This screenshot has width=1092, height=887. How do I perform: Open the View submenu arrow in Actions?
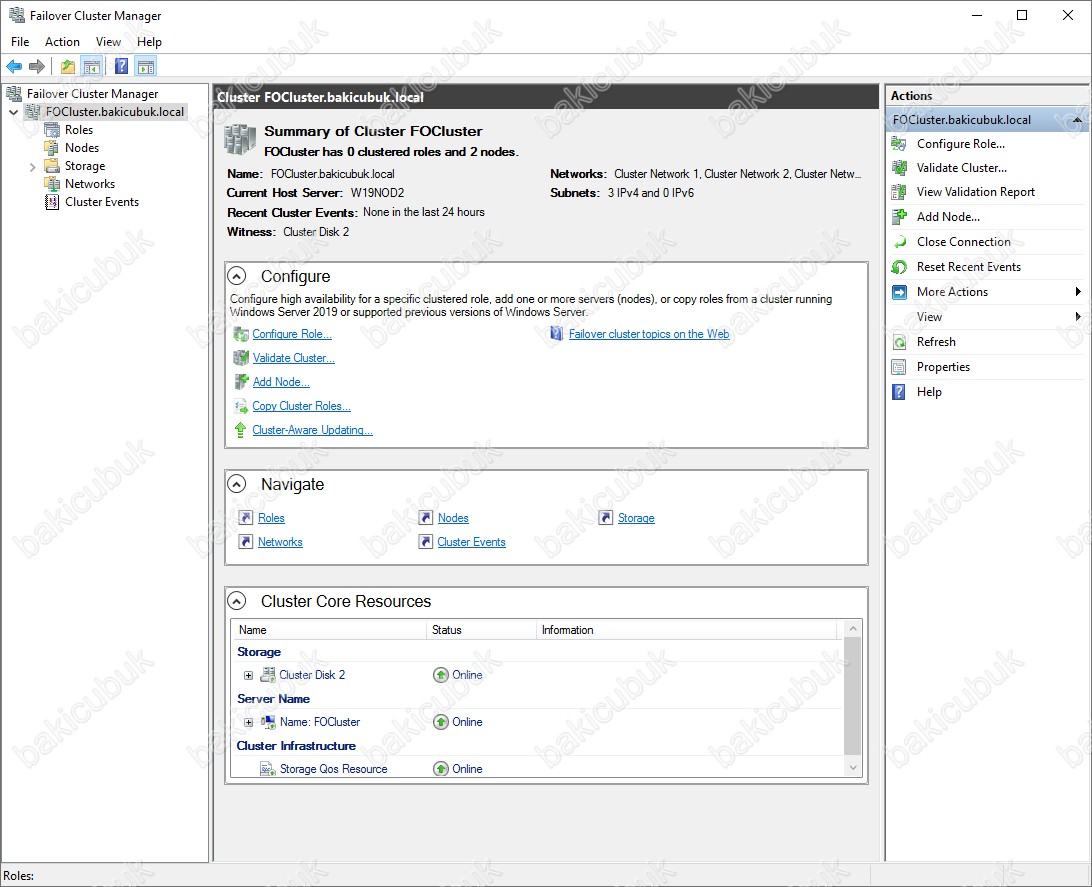1078,317
